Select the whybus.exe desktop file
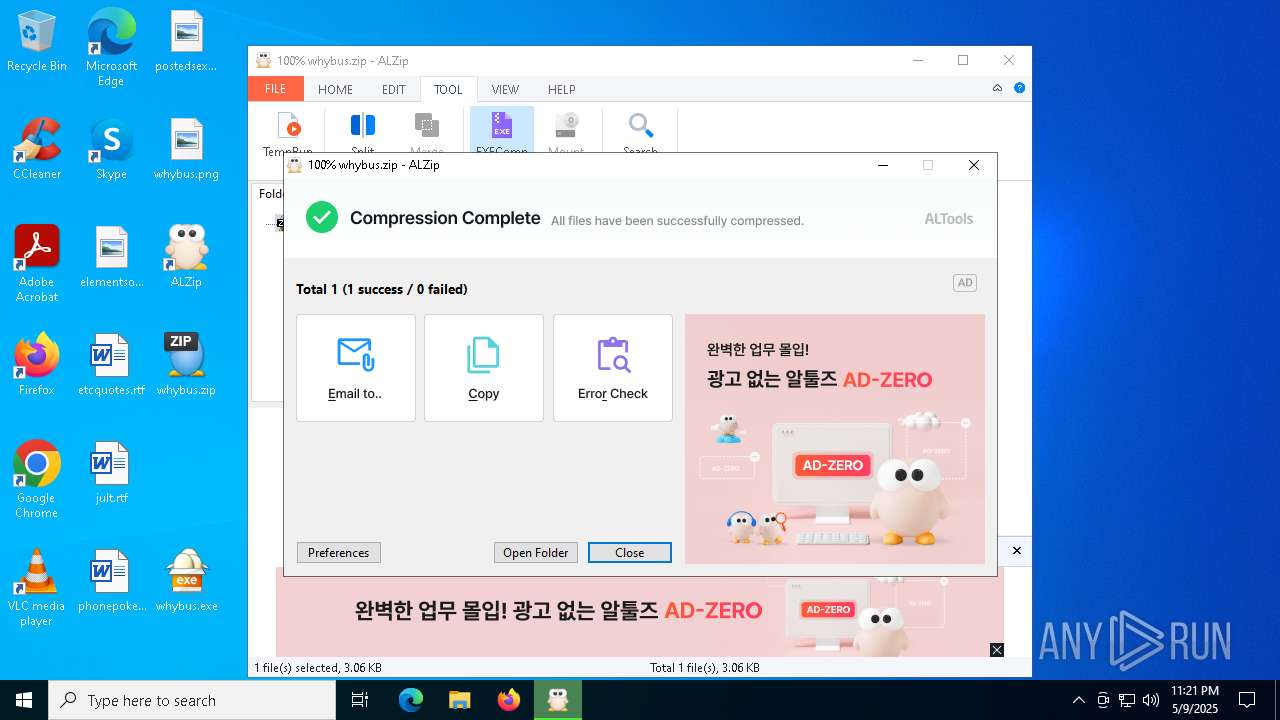1280x720 pixels. (x=186, y=582)
